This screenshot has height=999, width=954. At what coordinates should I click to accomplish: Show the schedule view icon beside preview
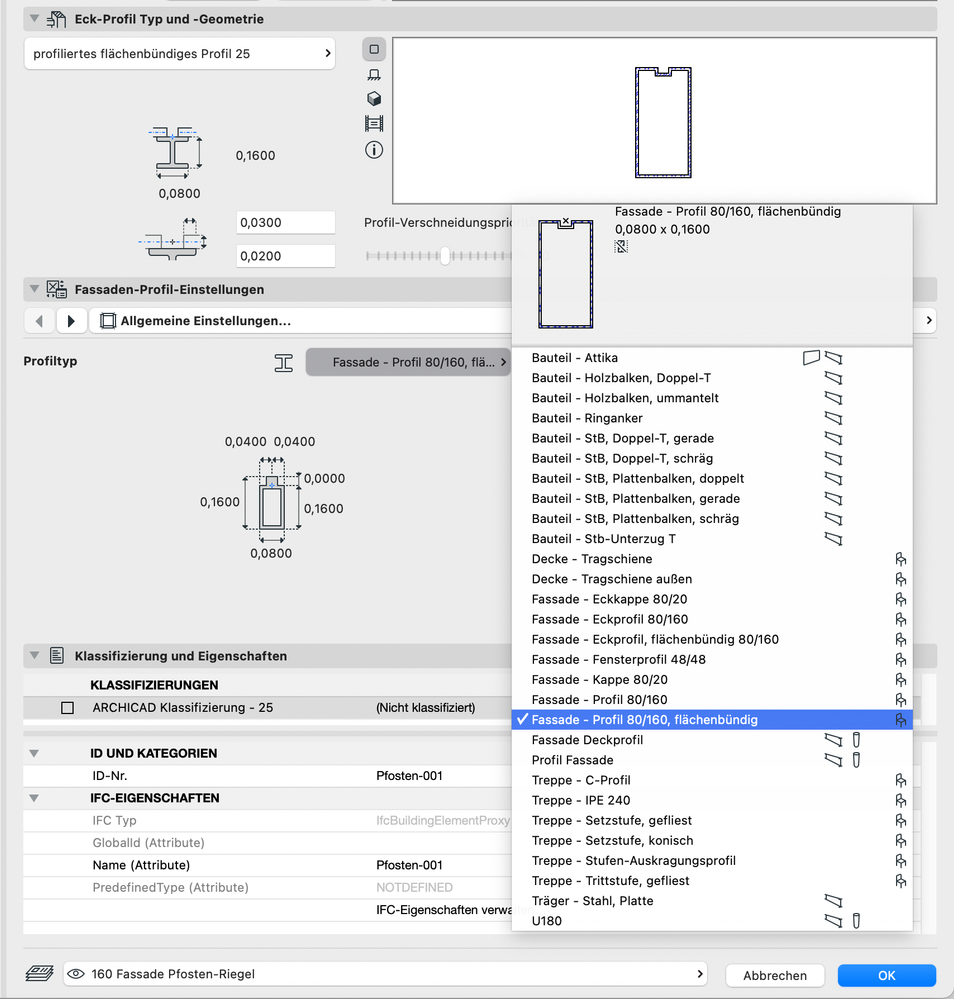(374, 123)
